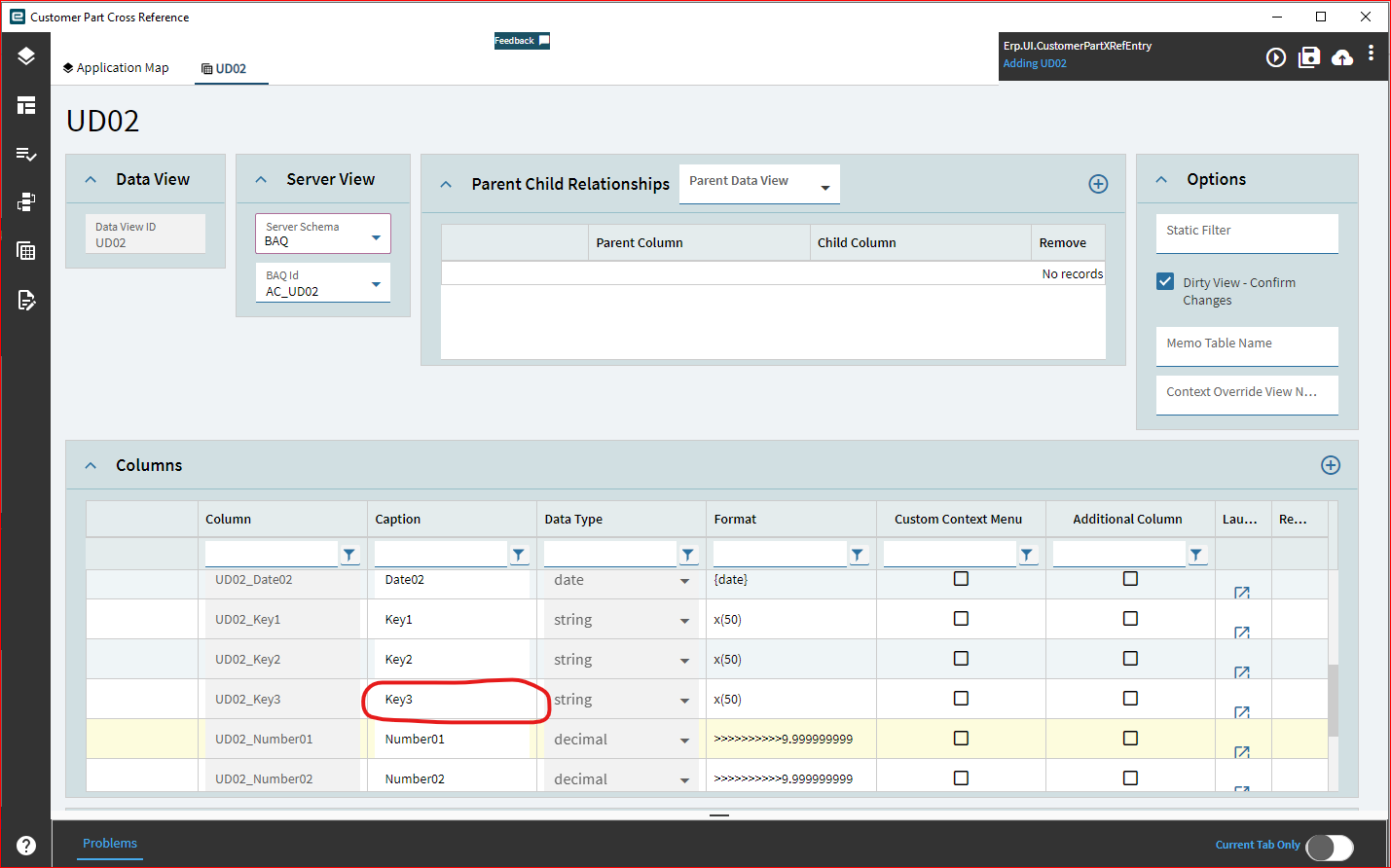1391x868 pixels.
Task: Check Additional Column for UD02_Key2
Action: (x=1130, y=659)
